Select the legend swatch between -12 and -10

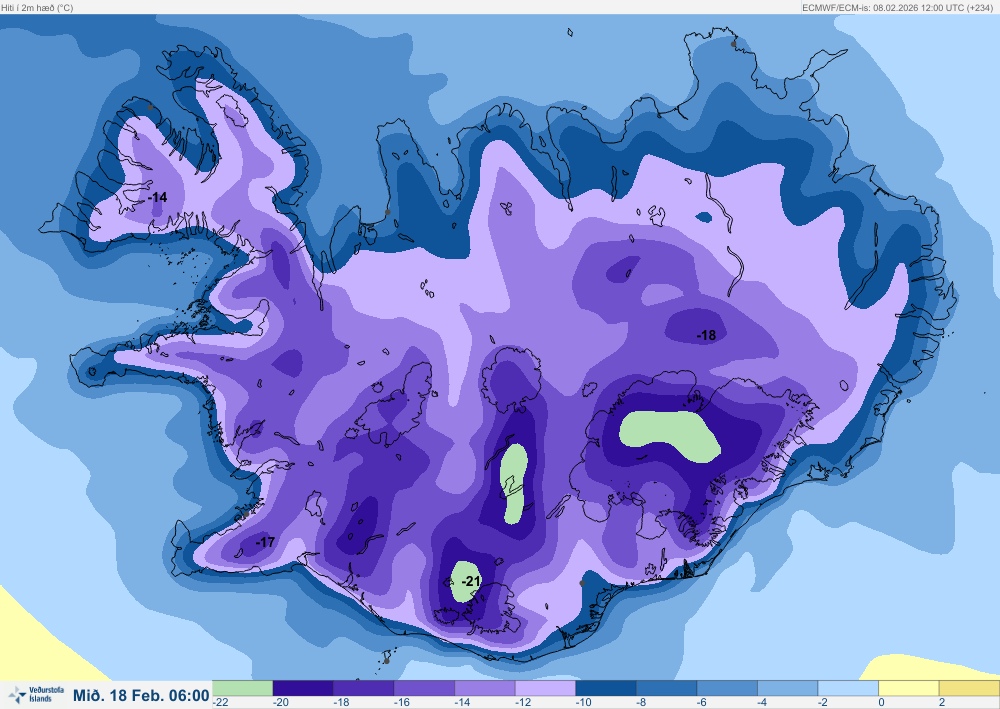point(545,688)
